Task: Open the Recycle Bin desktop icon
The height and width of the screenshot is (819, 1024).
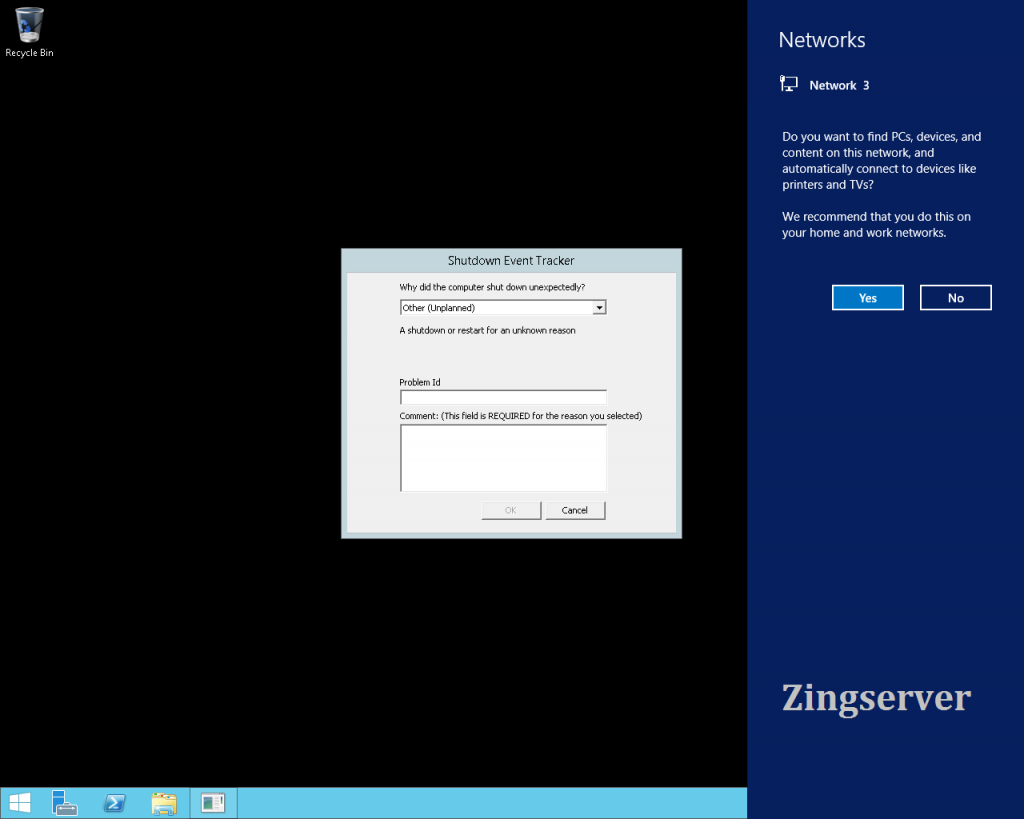Action: pyautogui.click(x=29, y=32)
